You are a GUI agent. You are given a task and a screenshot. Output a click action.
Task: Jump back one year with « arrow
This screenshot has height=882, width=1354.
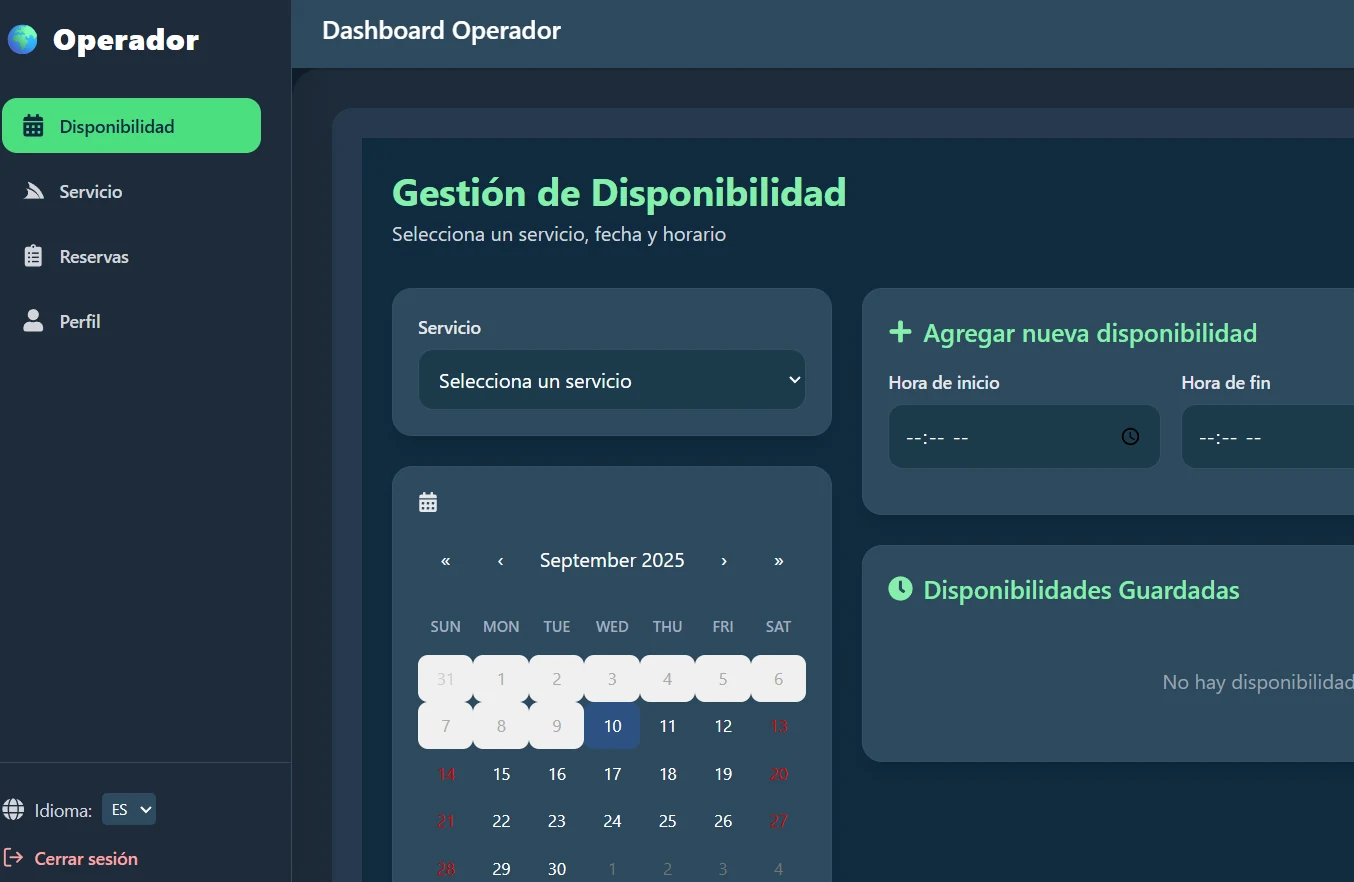click(x=446, y=561)
